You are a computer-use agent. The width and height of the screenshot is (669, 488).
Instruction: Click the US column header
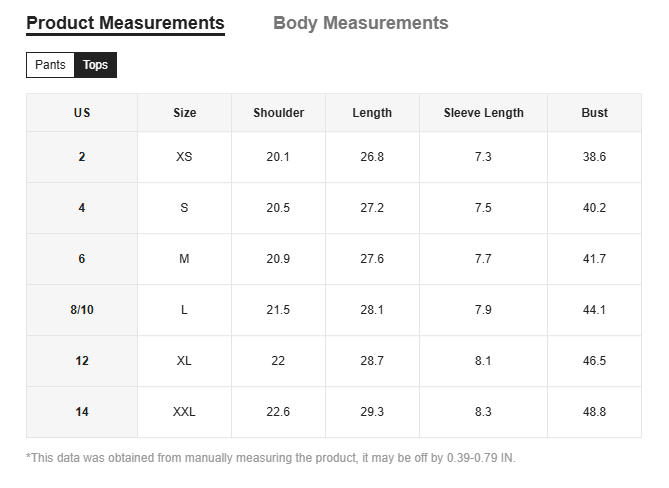[x=82, y=113]
